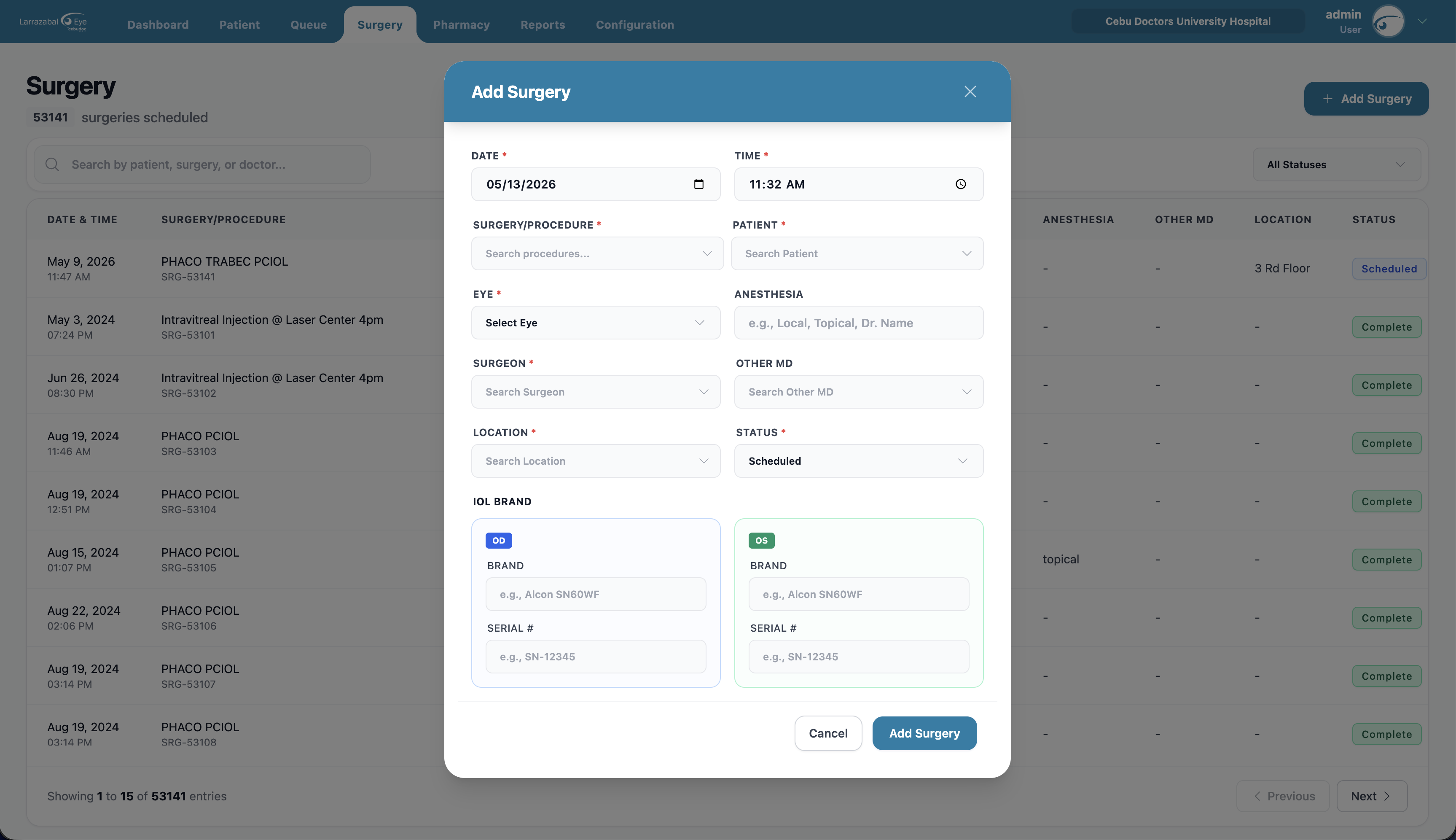Click the search magnifier icon
1456x840 pixels.
52,164
